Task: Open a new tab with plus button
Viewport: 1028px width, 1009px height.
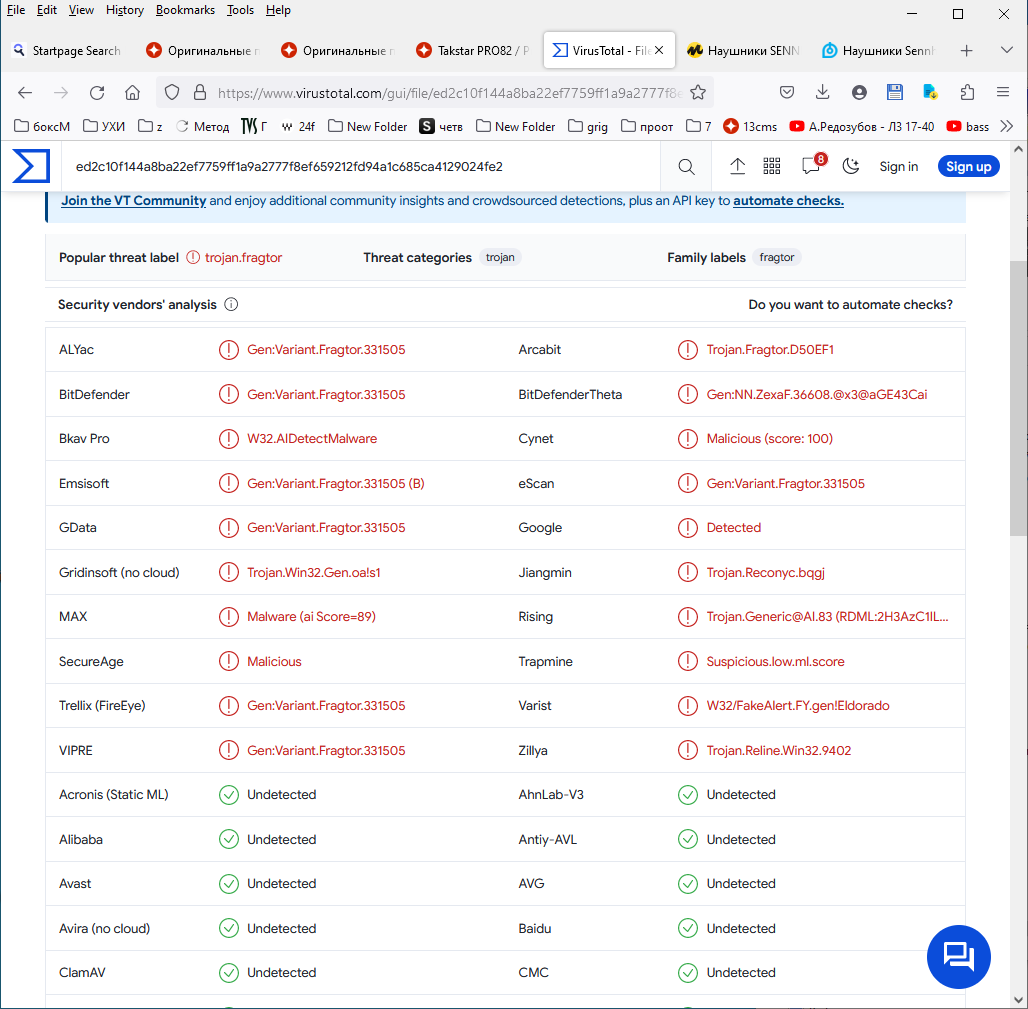Action: 966,50
